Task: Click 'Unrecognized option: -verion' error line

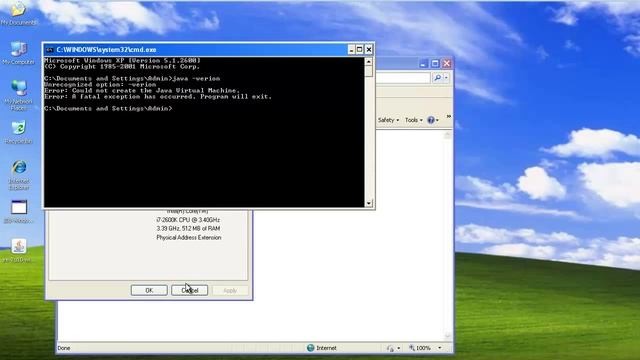Action: click(x=100, y=84)
